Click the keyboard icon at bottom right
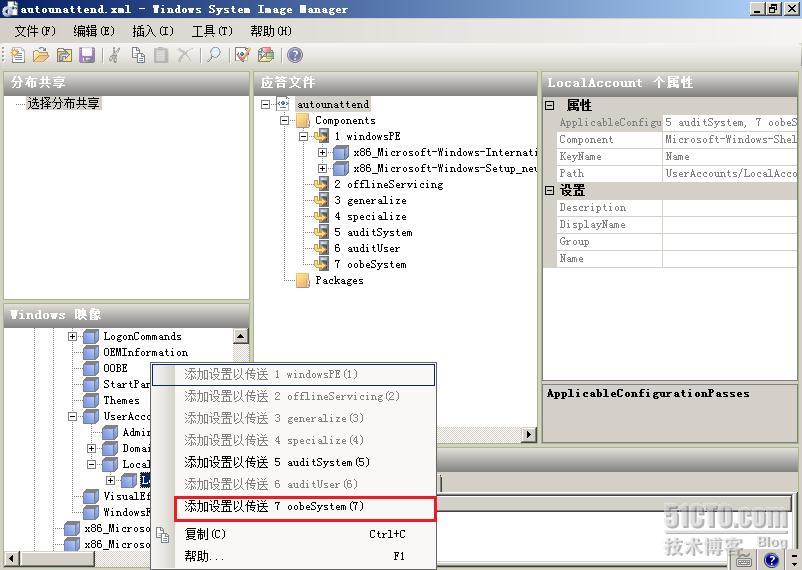 click(744, 560)
